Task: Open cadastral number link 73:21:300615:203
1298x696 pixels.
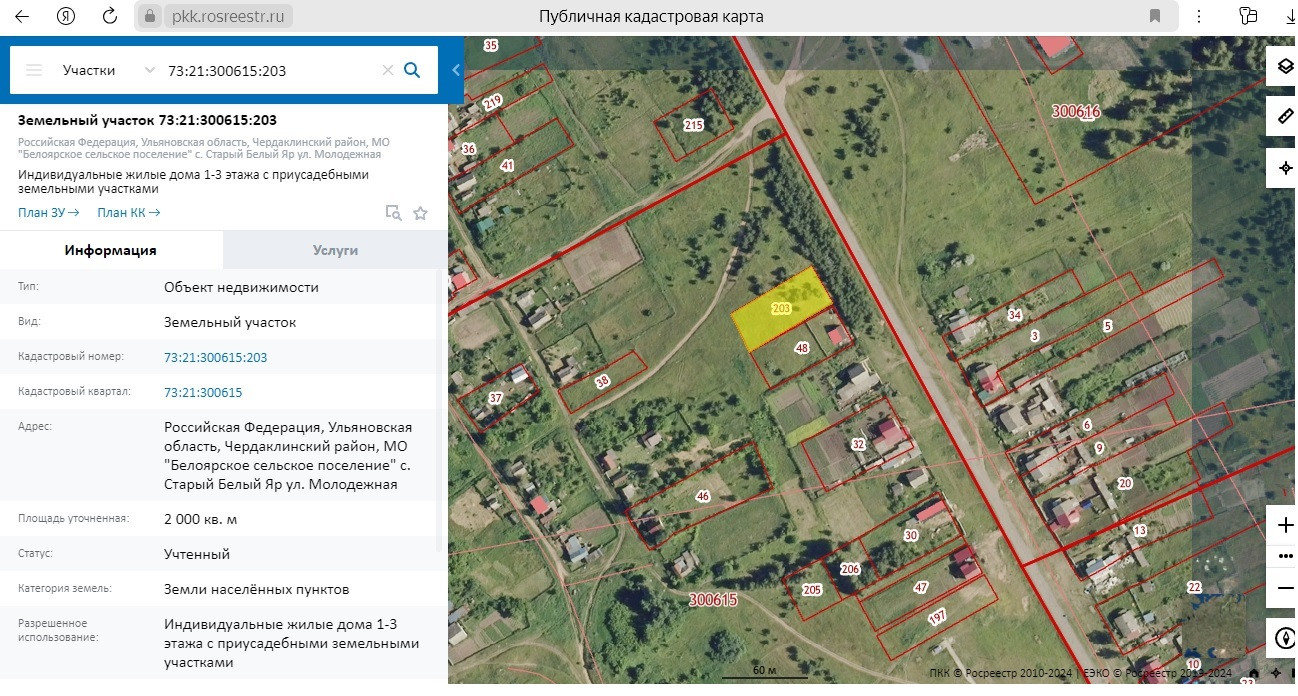Action: [x=216, y=357]
